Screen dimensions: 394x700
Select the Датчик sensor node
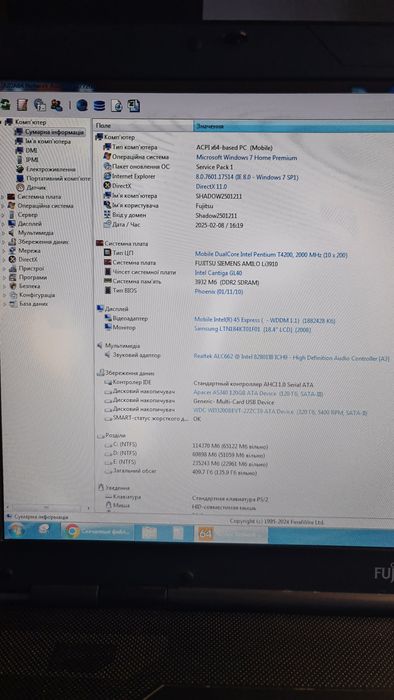[36, 188]
